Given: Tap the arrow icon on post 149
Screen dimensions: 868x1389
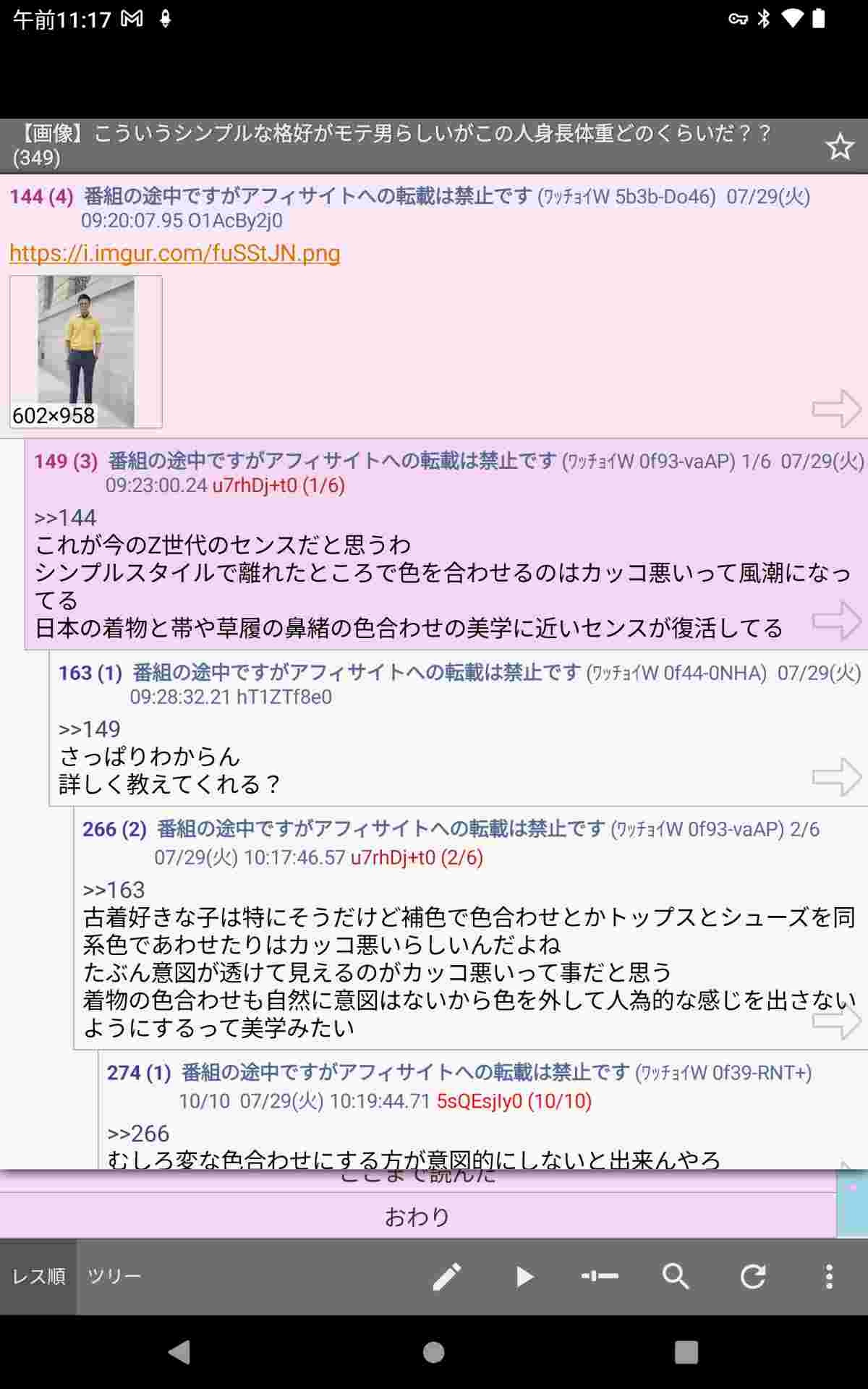Looking at the screenshot, I should [837, 620].
